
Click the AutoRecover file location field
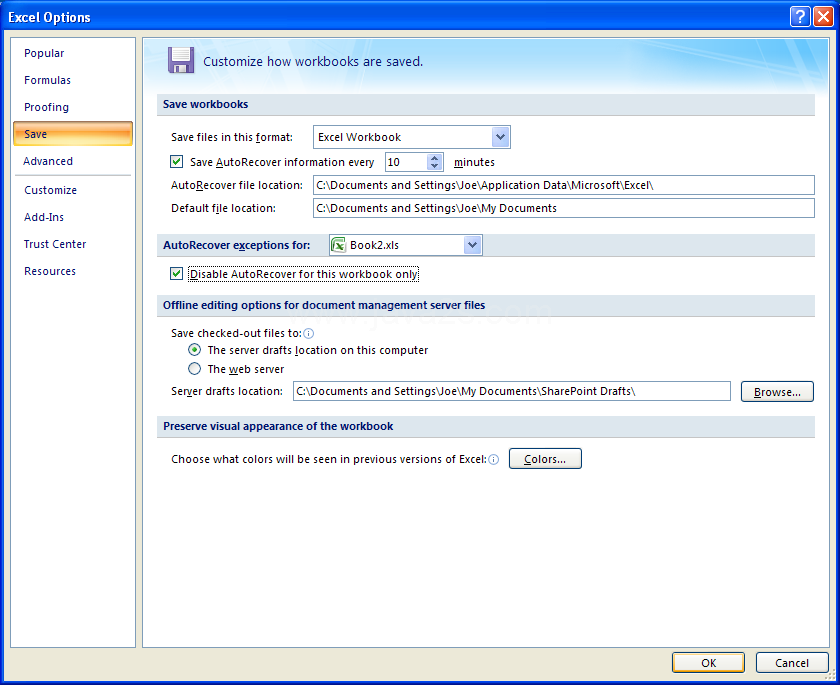coord(564,185)
